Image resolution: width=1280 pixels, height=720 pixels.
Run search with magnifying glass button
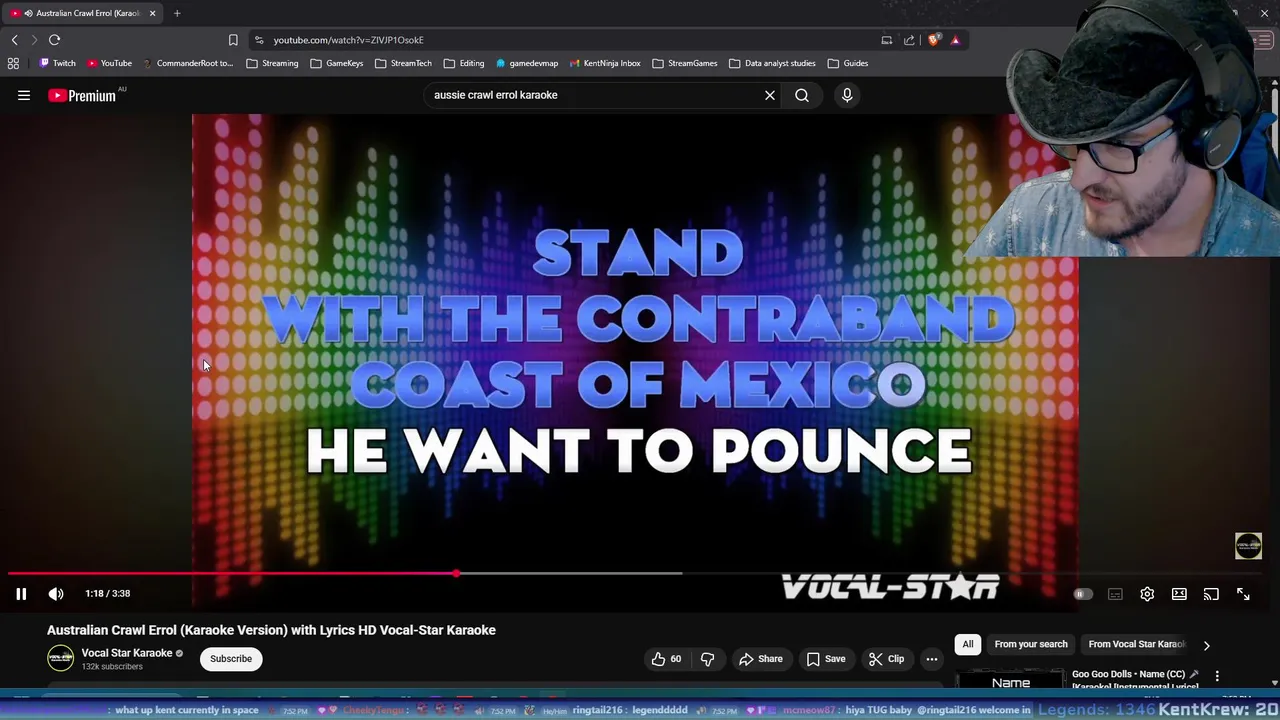point(802,95)
